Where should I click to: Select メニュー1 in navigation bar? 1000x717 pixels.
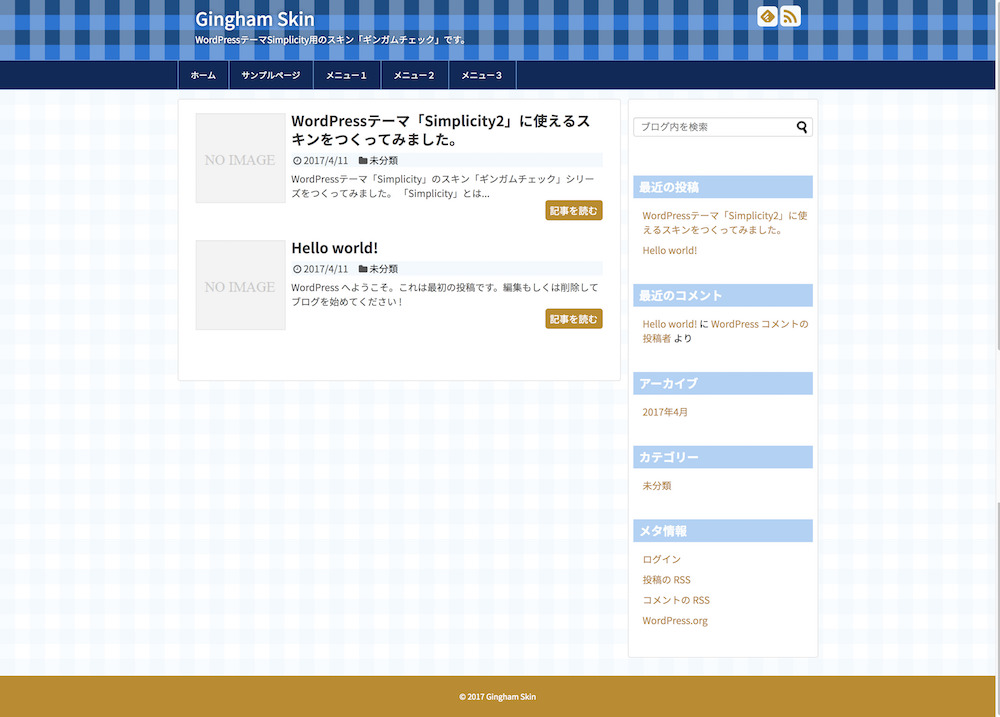[346, 76]
